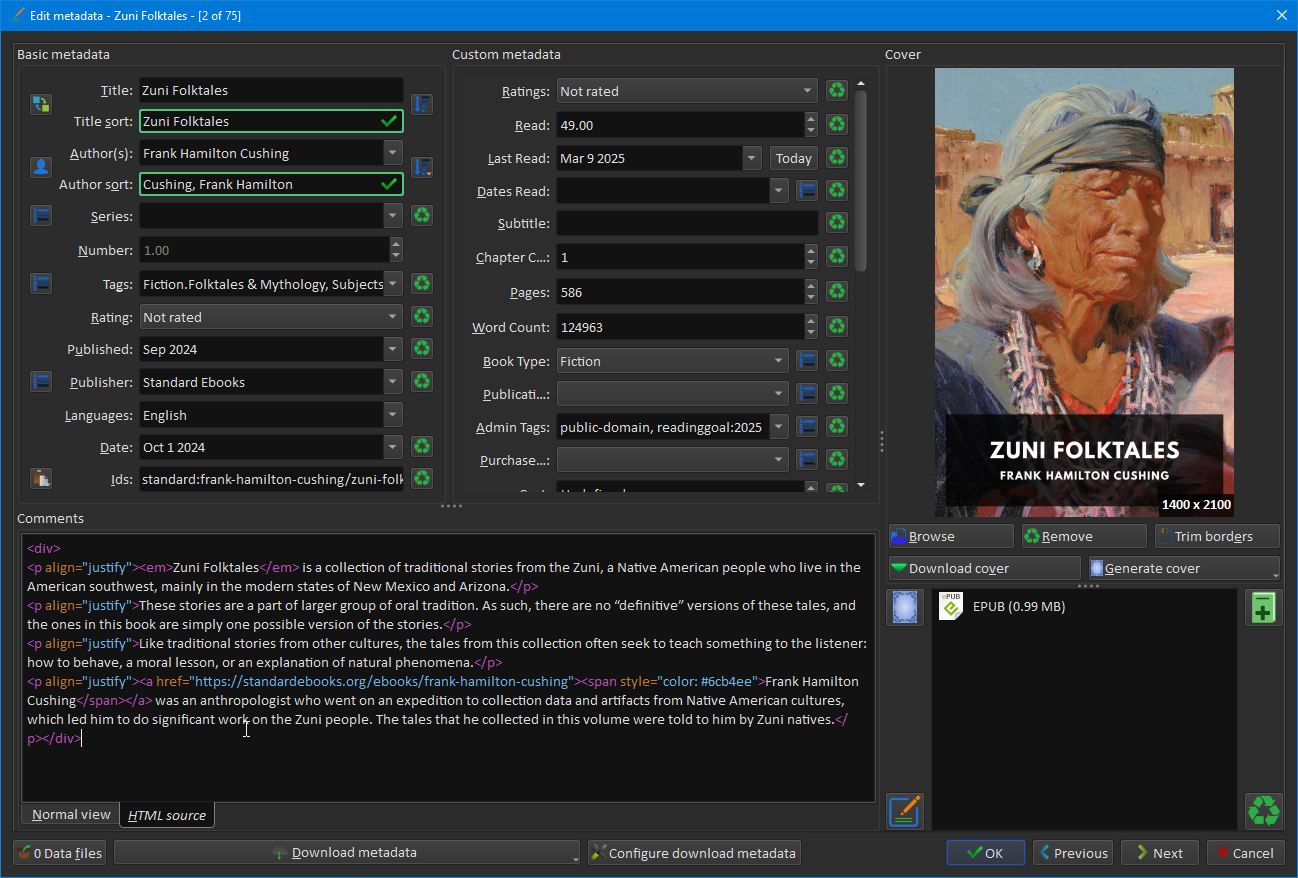
Task: Clear the Series field
Action: click(x=422, y=216)
